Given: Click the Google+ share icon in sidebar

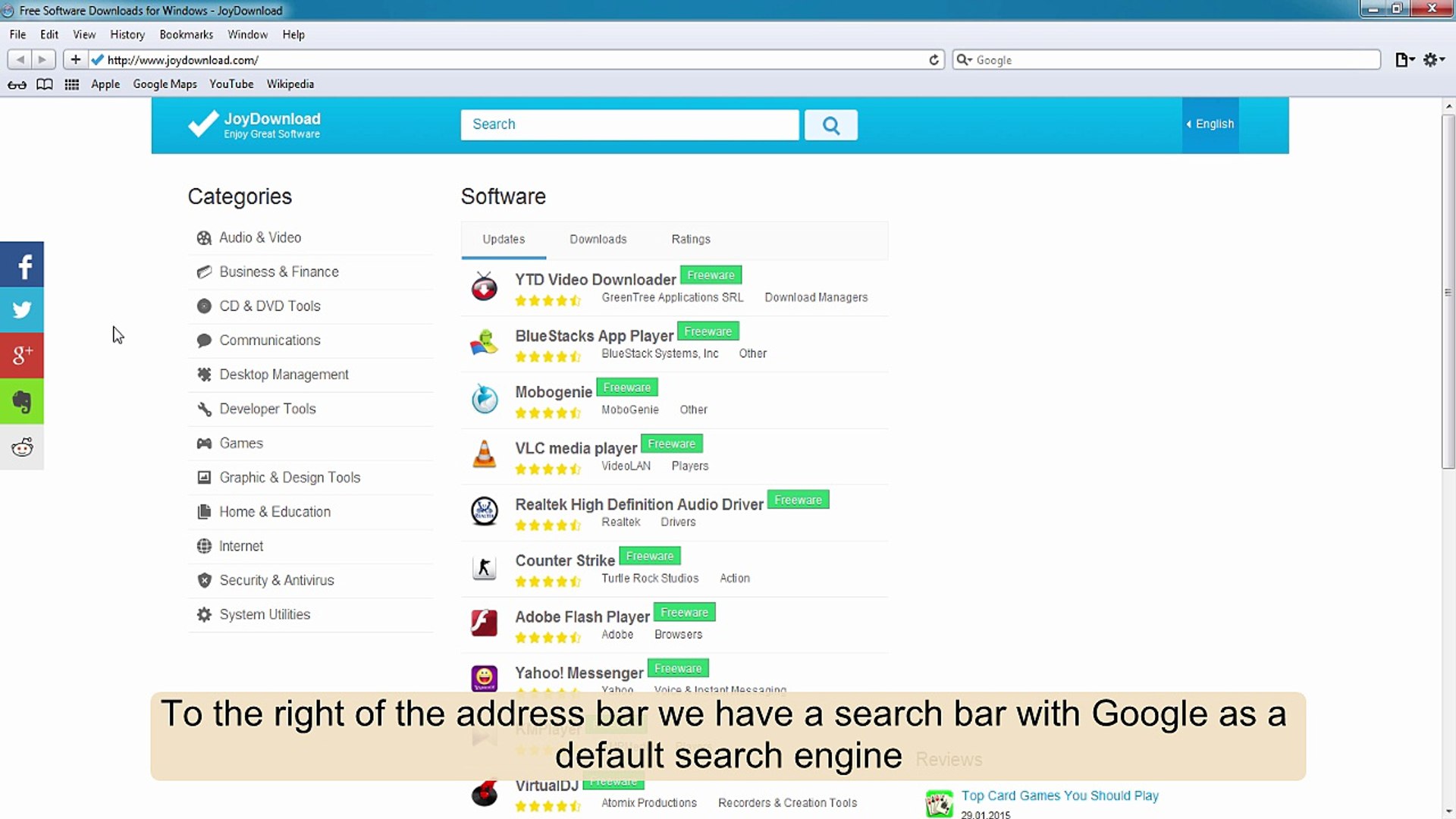Looking at the screenshot, I should click(22, 356).
